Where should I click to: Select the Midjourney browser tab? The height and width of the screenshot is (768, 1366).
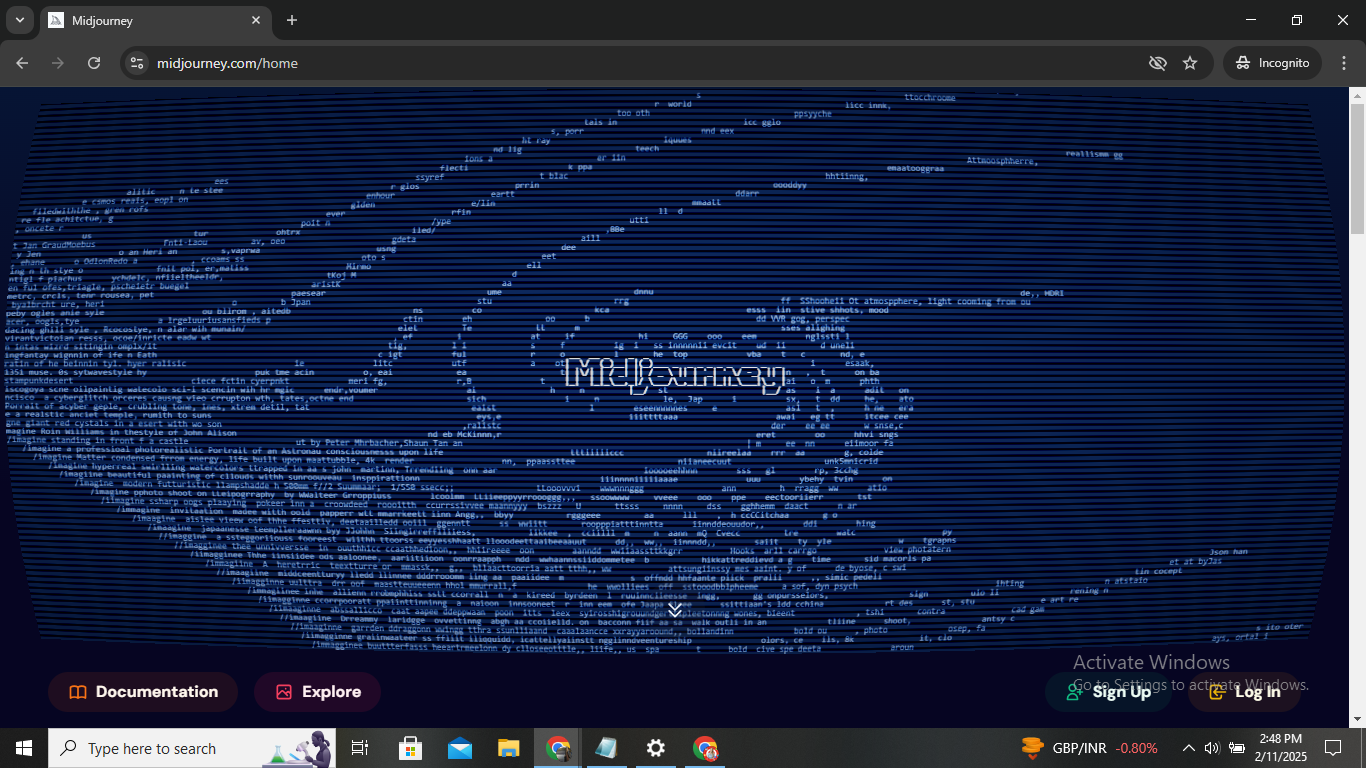click(x=155, y=20)
